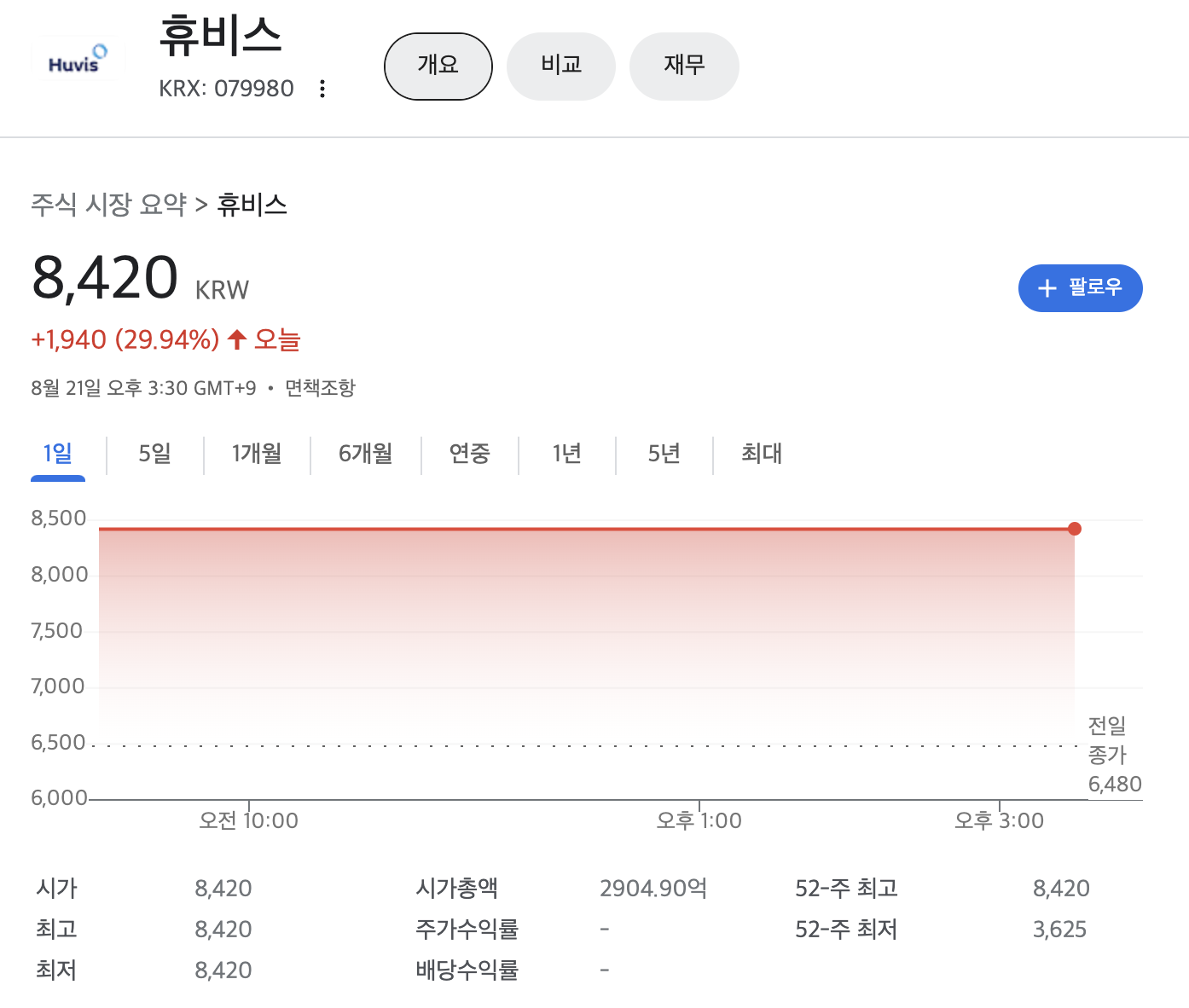The image size is (1189, 1008).
Task: Click the 전일 종가 6,480 label
Action: 1114,756
